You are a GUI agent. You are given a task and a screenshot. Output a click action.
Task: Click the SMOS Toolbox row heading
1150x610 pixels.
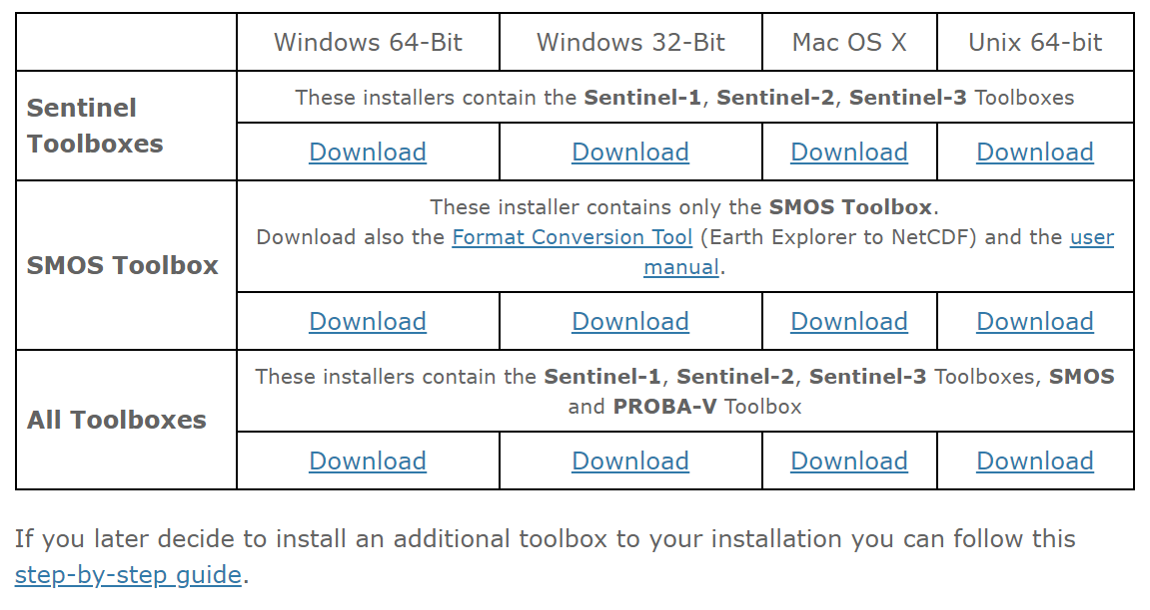point(123,265)
